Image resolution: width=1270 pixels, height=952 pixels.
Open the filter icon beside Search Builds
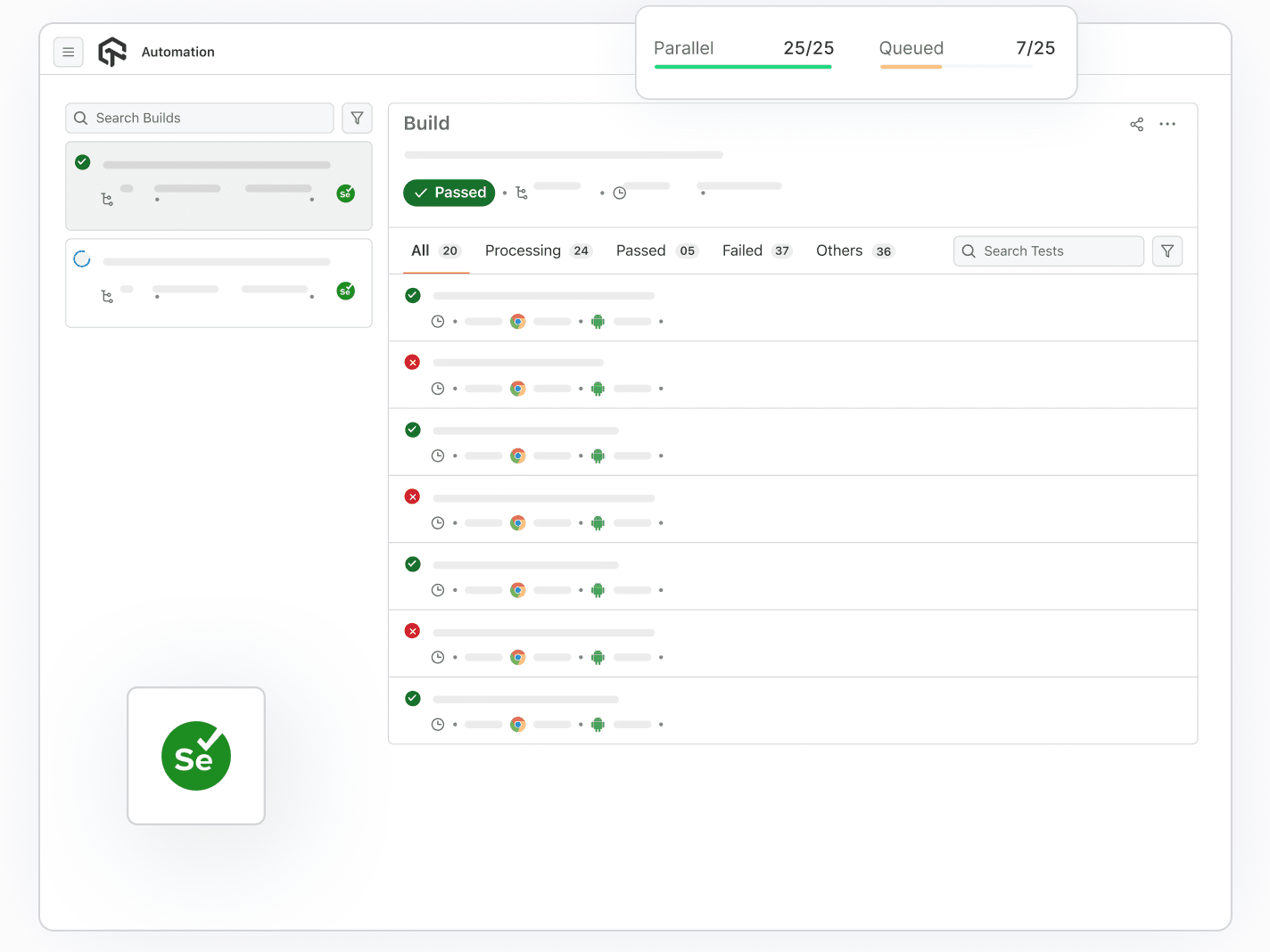tap(357, 118)
